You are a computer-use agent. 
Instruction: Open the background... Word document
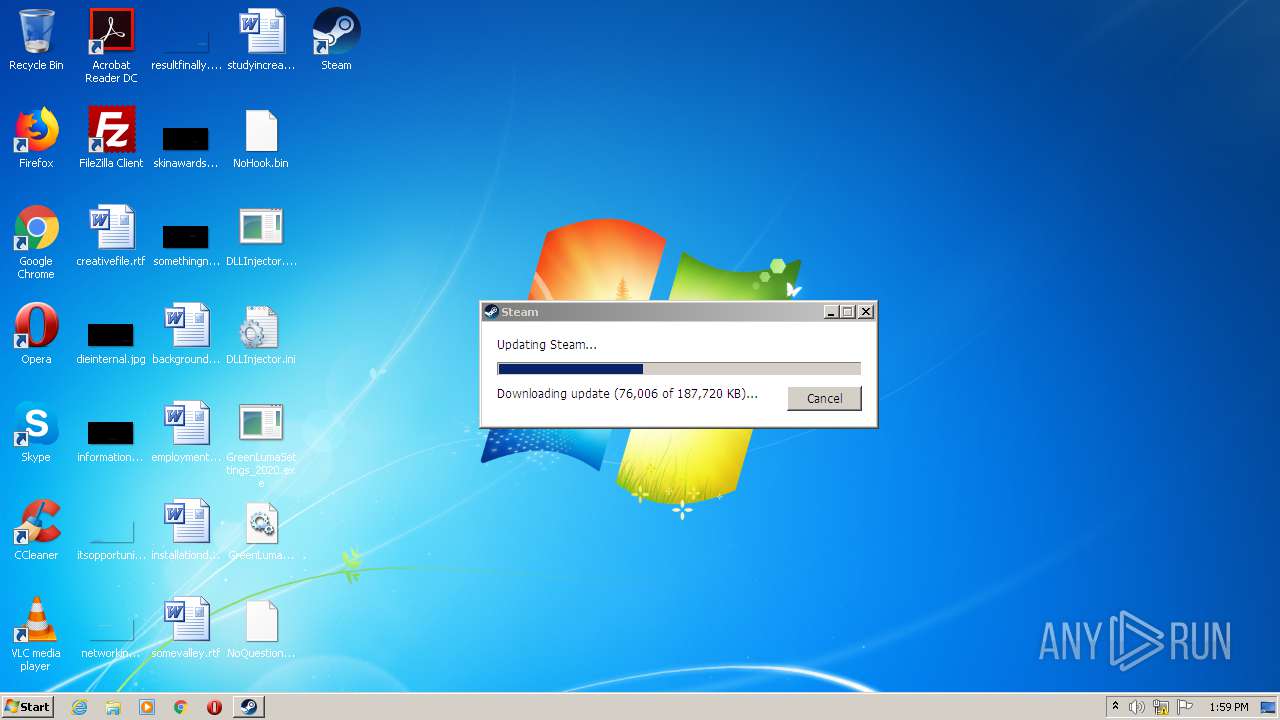[x=186, y=335]
